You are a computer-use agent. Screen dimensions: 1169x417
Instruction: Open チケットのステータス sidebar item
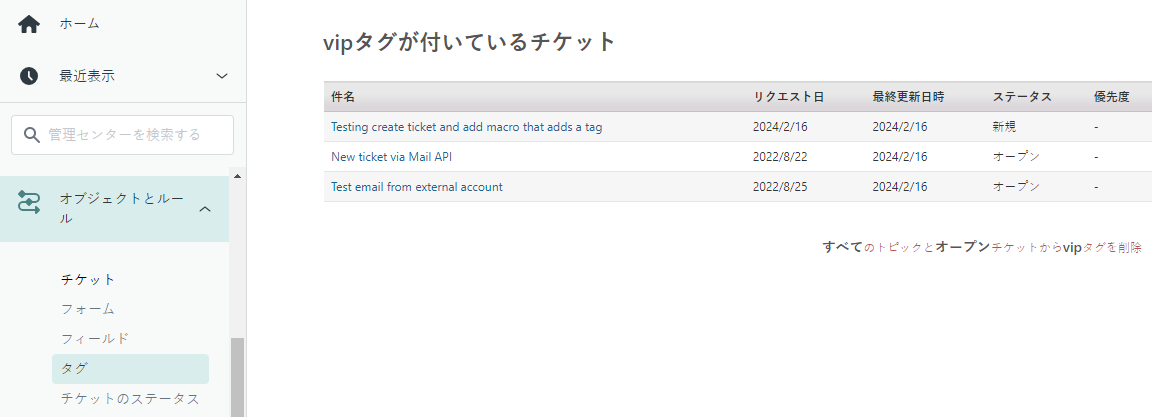point(130,398)
